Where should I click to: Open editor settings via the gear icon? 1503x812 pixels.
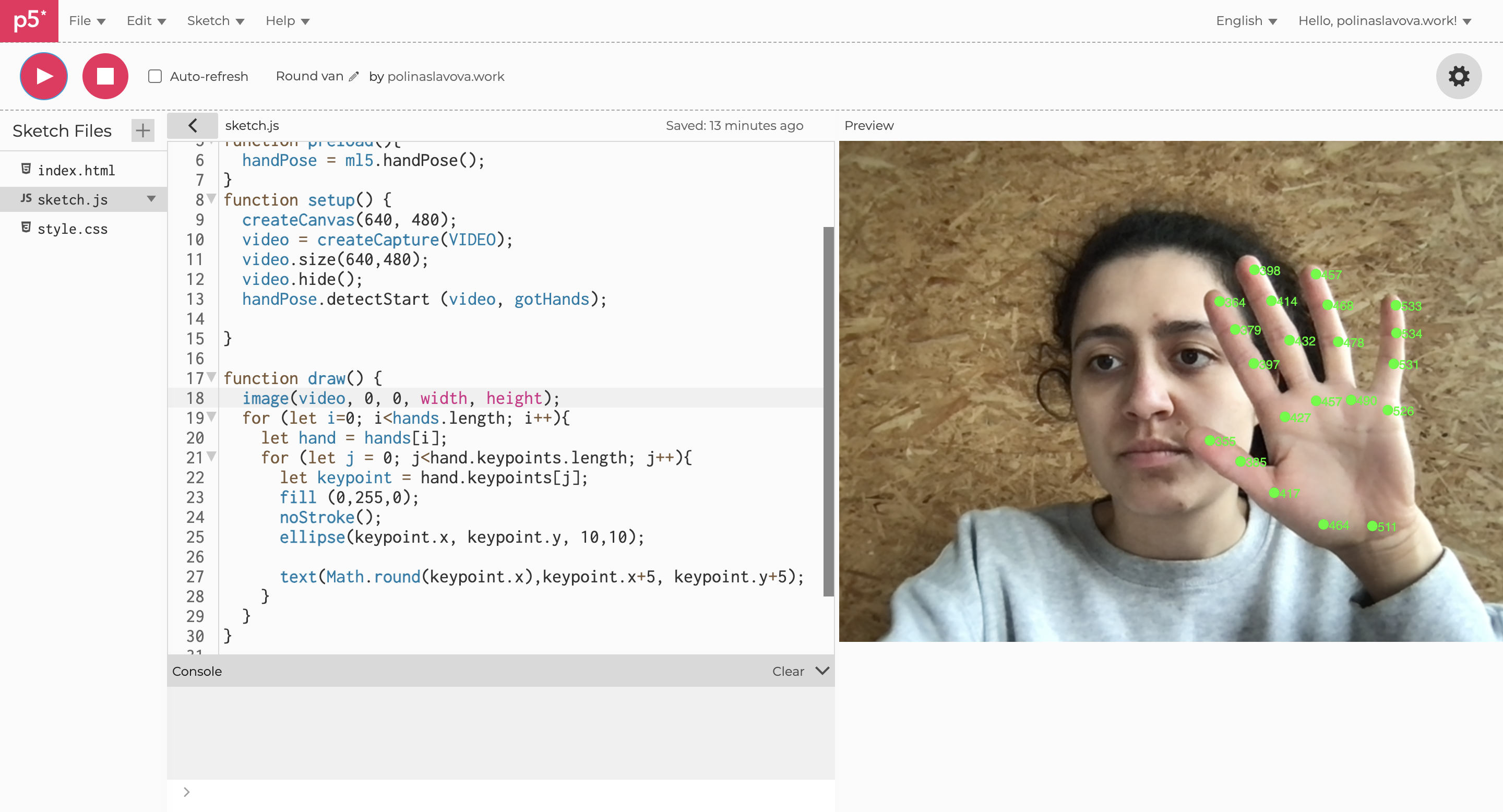(1458, 76)
